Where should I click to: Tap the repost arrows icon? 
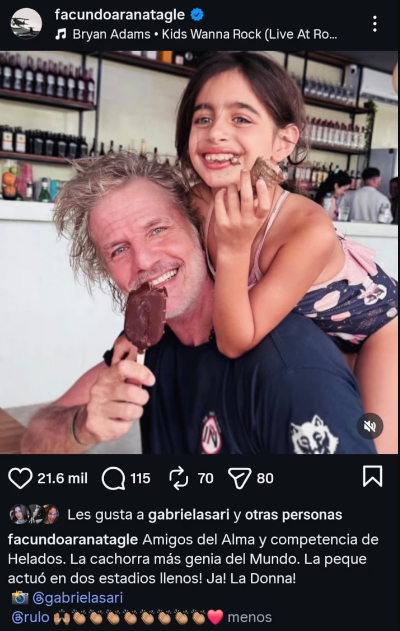(178, 478)
